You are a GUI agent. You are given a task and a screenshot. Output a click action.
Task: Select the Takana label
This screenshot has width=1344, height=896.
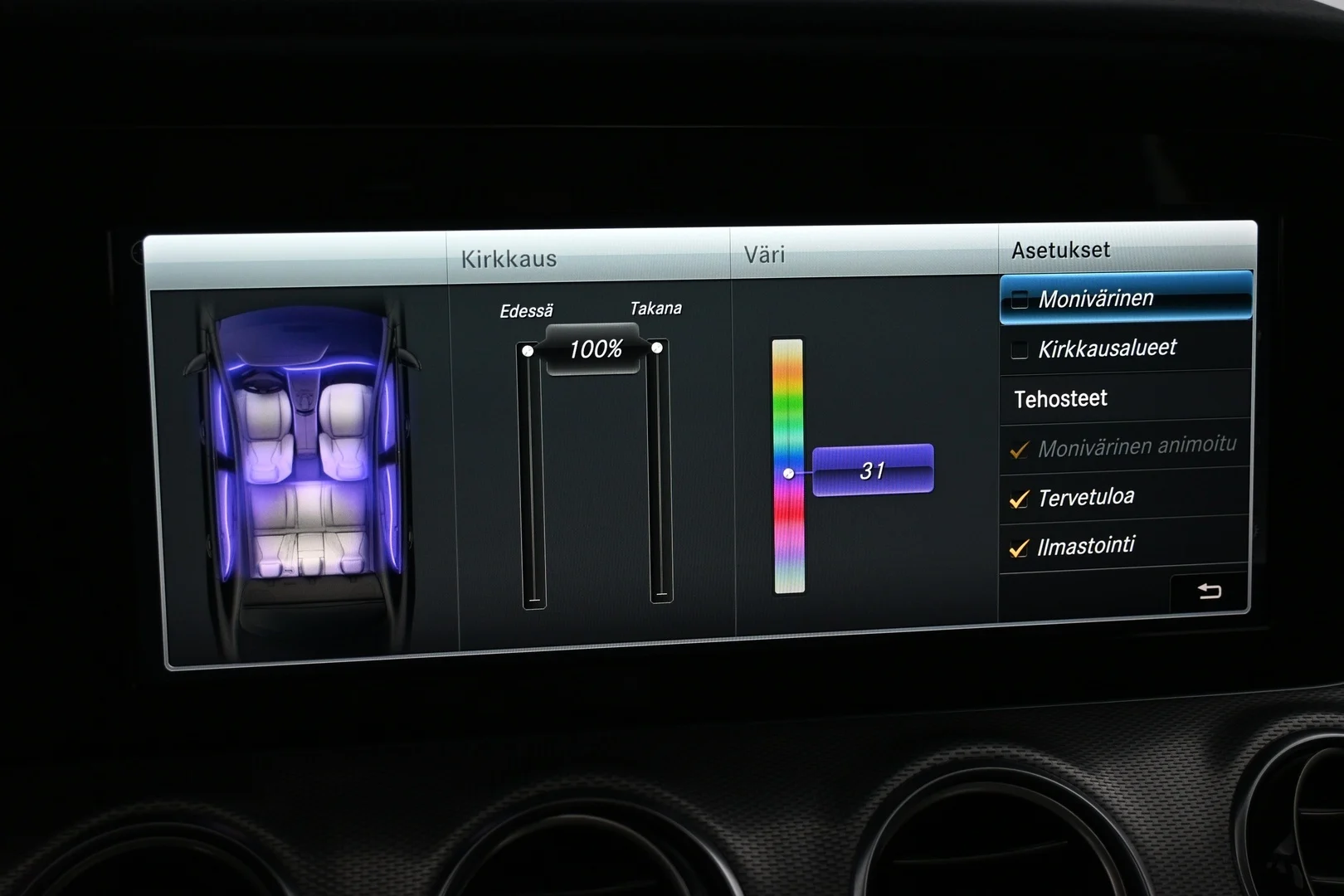[x=655, y=309]
